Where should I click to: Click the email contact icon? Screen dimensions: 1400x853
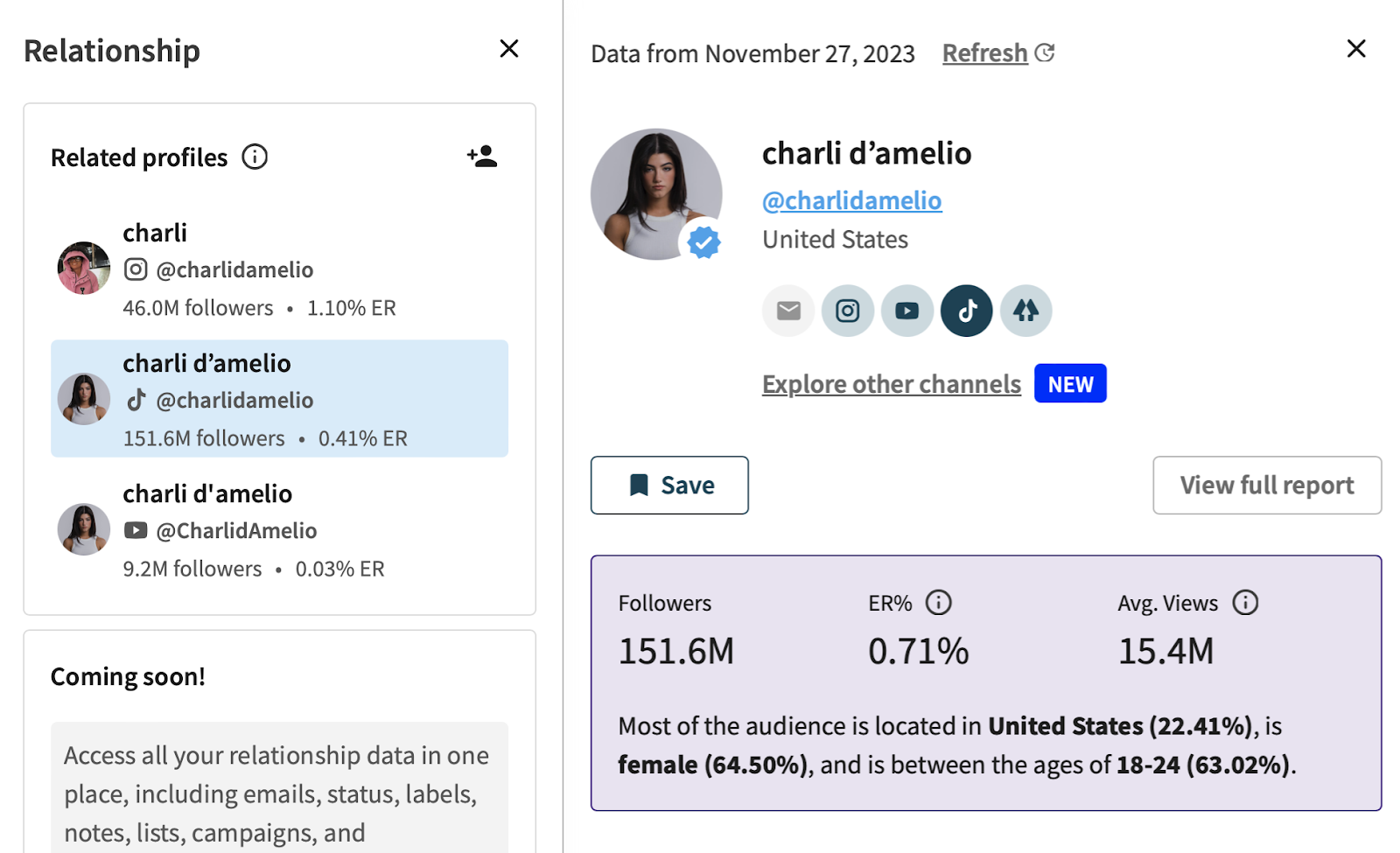pos(787,311)
